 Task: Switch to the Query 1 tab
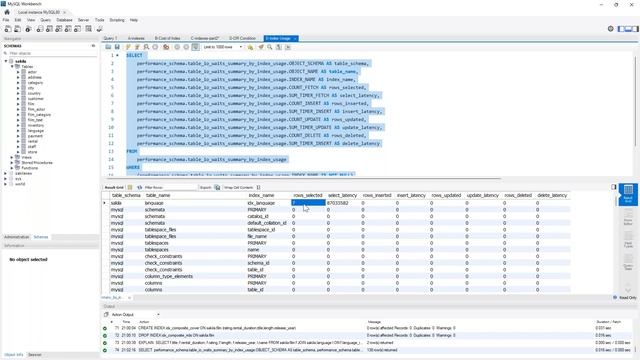point(110,38)
